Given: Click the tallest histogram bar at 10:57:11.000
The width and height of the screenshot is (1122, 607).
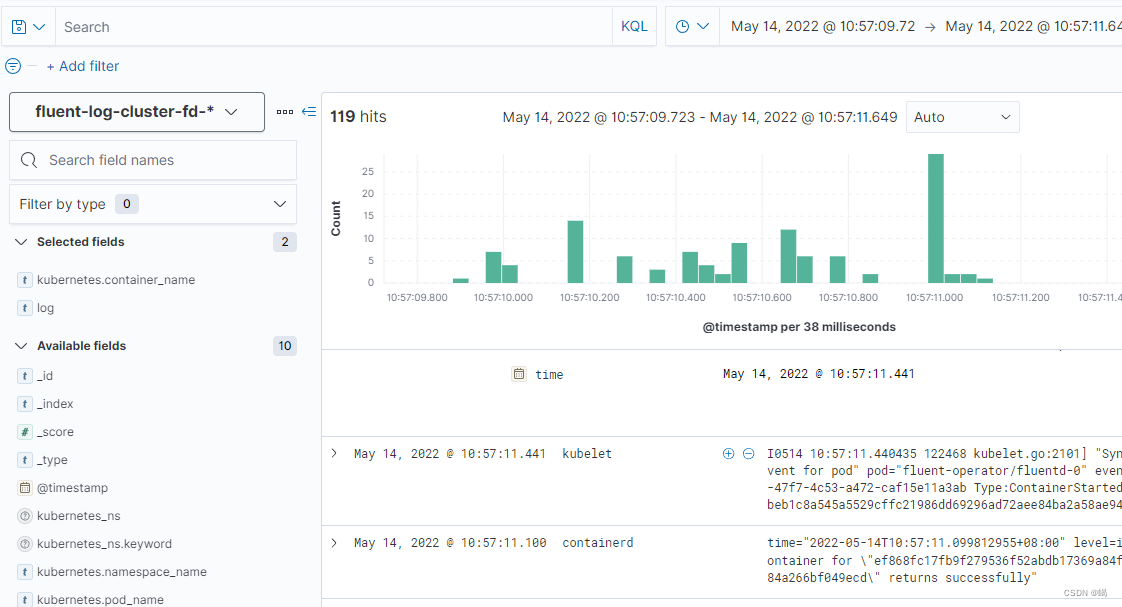Looking at the screenshot, I should click(x=936, y=218).
